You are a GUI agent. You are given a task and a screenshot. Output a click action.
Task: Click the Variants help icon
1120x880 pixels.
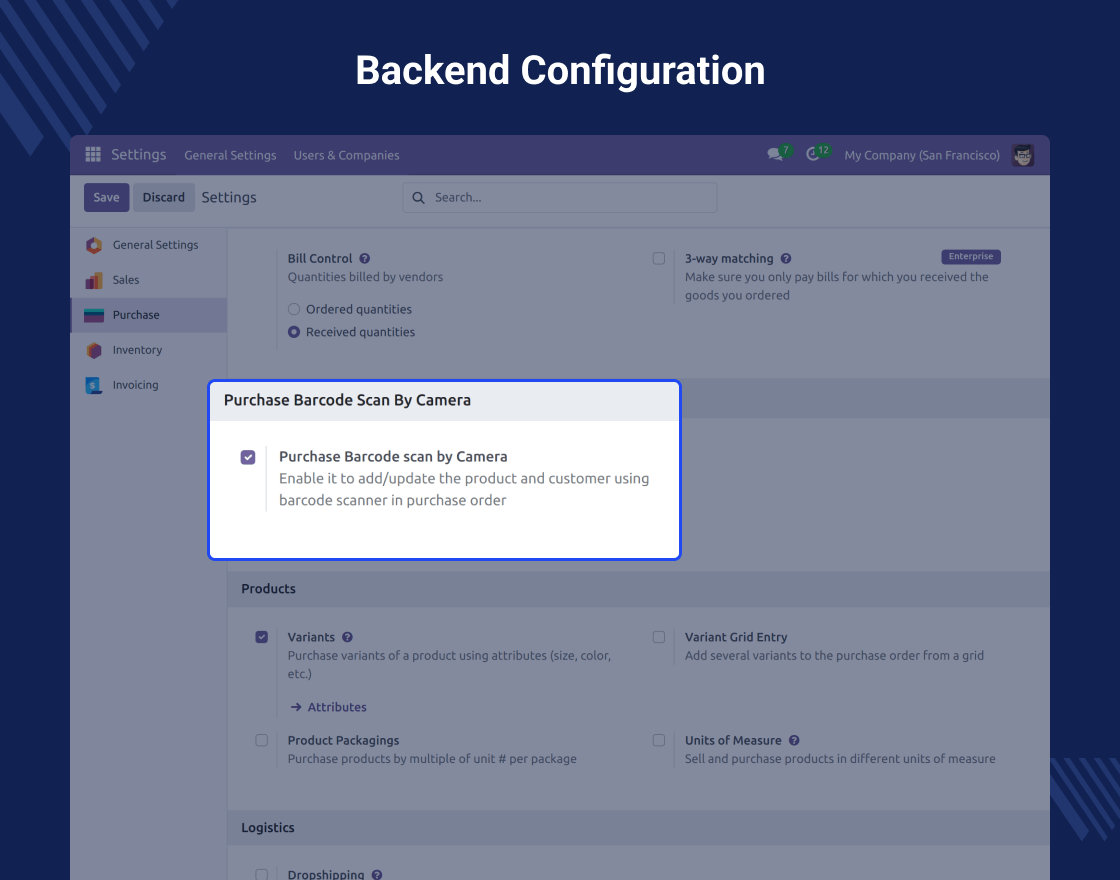347,637
